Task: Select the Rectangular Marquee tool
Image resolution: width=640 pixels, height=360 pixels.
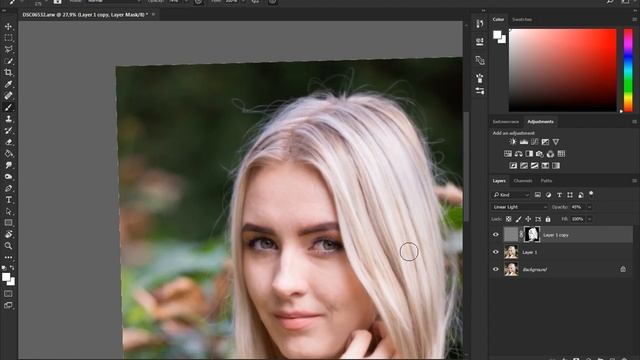Action: (8, 38)
